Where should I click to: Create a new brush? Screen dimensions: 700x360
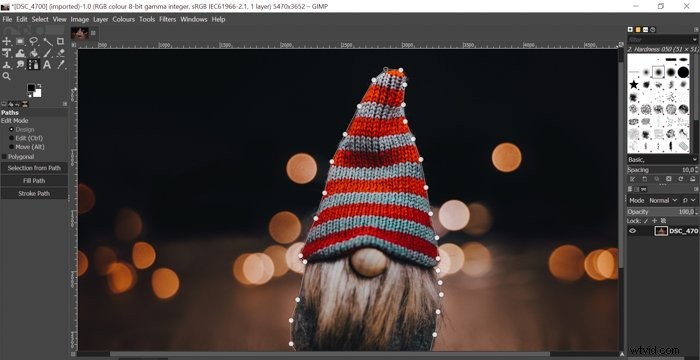coord(644,179)
